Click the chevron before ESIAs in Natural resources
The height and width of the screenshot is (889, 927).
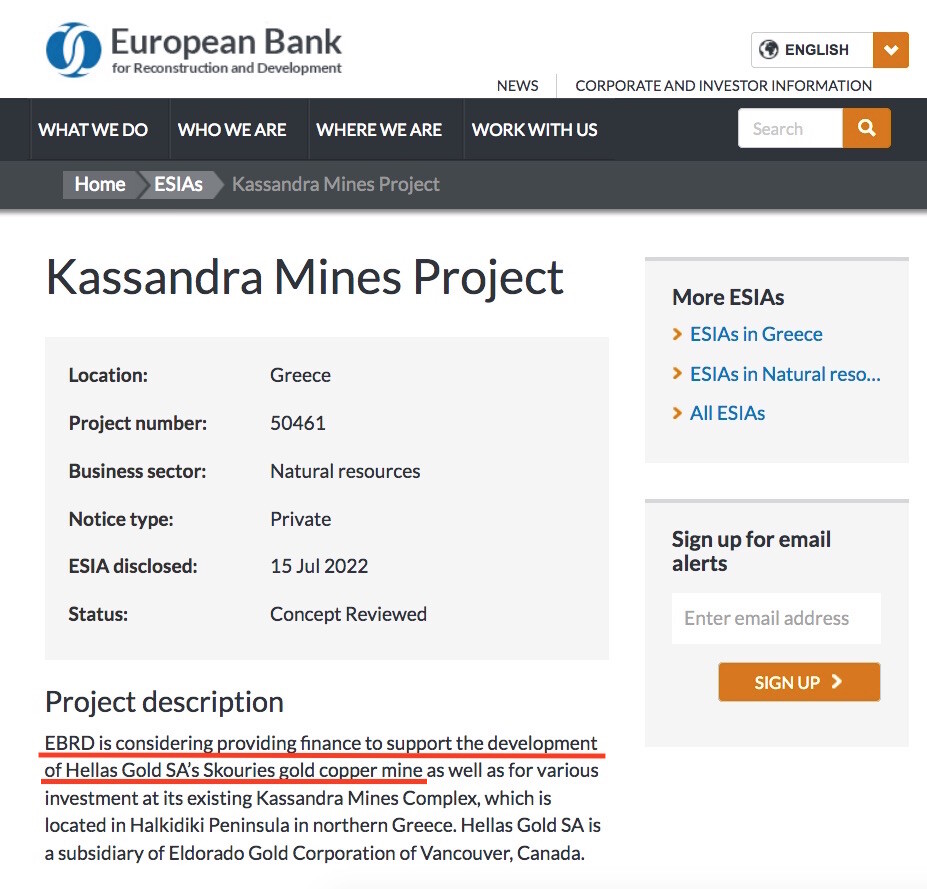[x=677, y=374]
